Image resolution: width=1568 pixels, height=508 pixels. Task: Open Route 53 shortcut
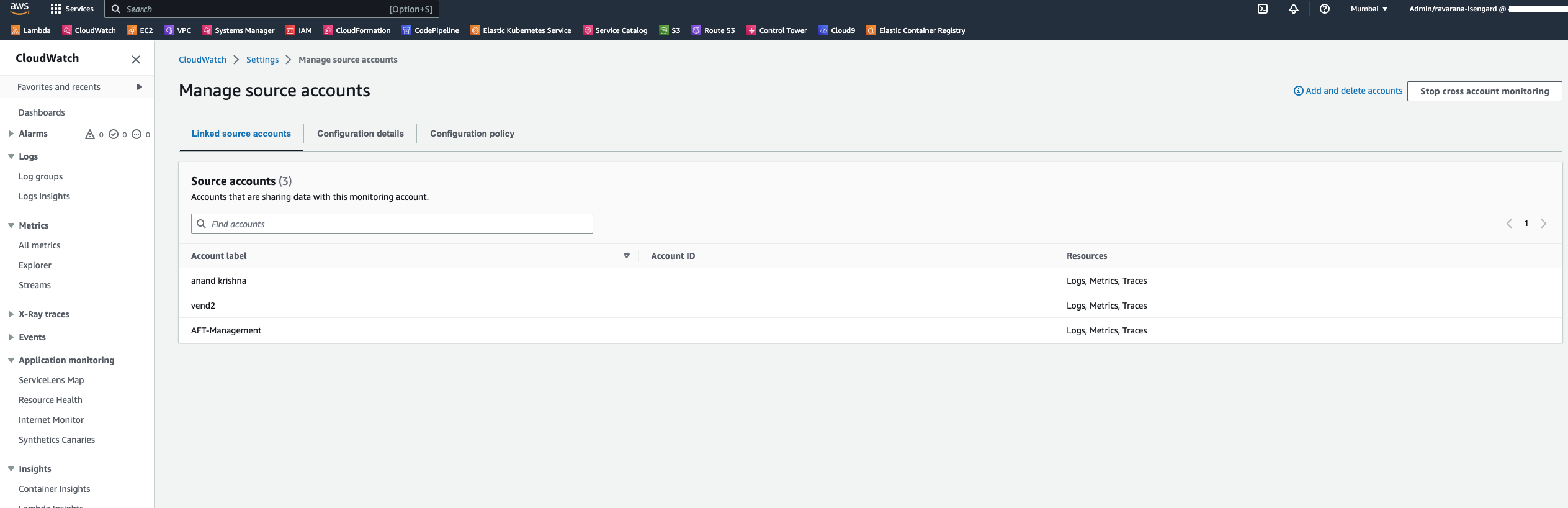point(714,30)
